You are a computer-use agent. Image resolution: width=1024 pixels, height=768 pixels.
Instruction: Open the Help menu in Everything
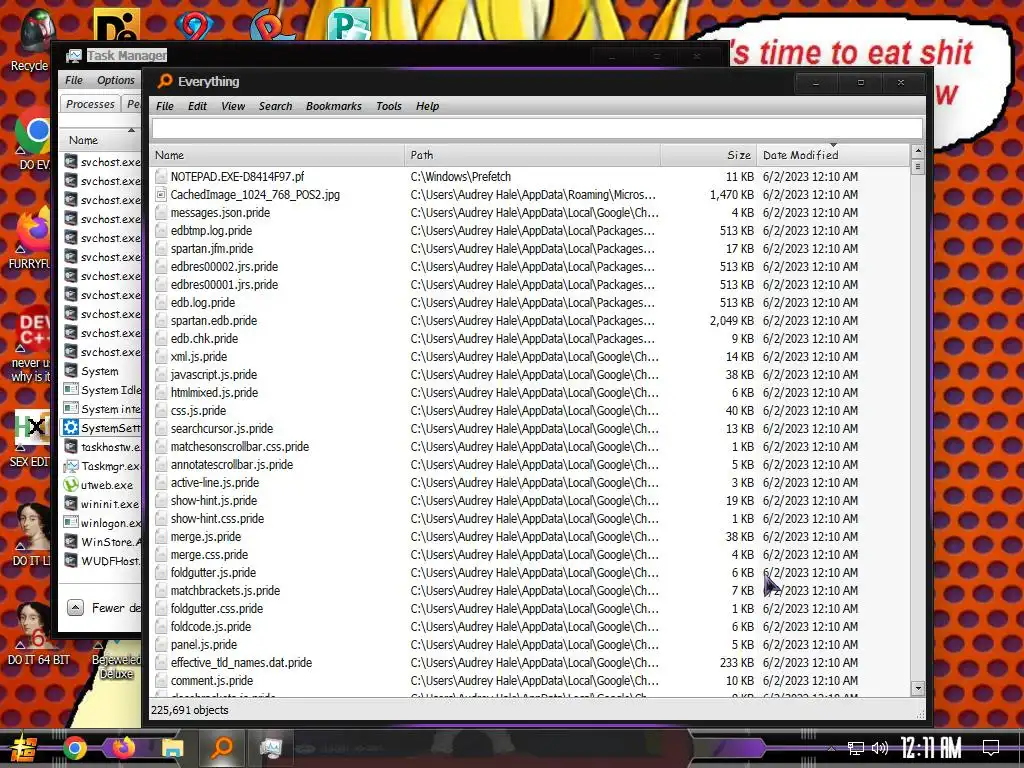click(427, 106)
